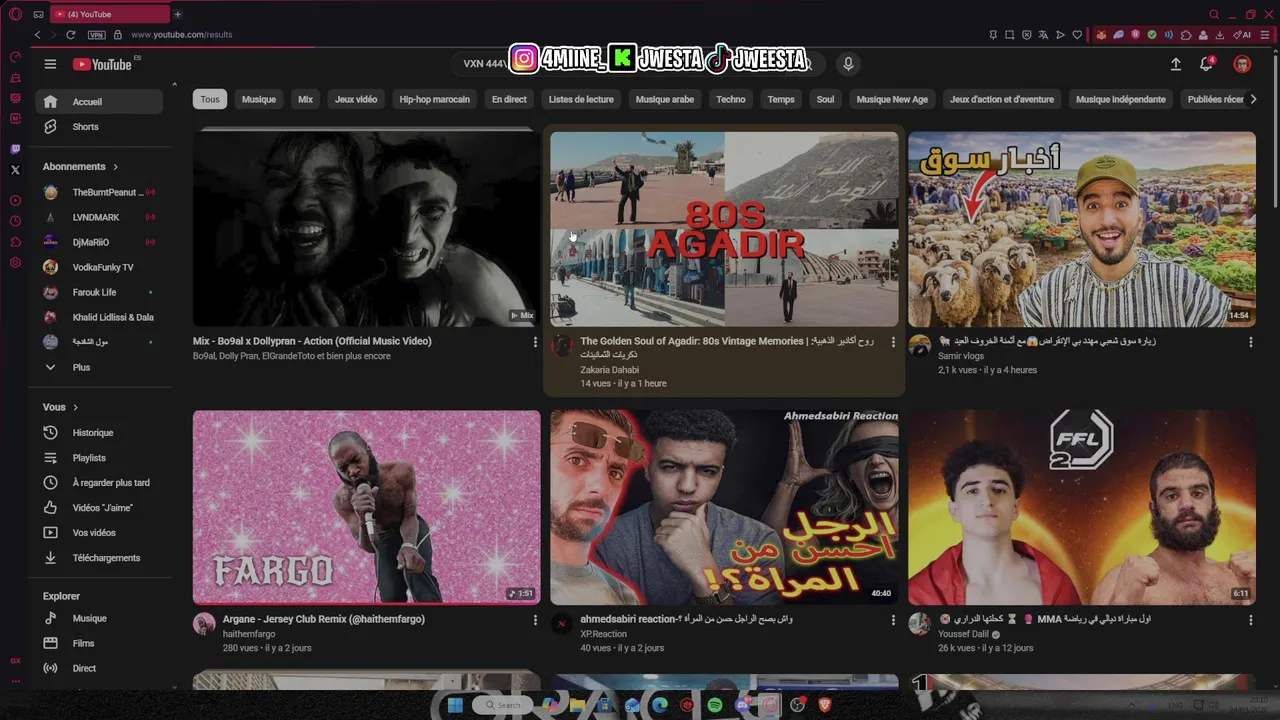Select the En direct filter chip
The height and width of the screenshot is (720, 1280).
pyautogui.click(x=509, y=99)
